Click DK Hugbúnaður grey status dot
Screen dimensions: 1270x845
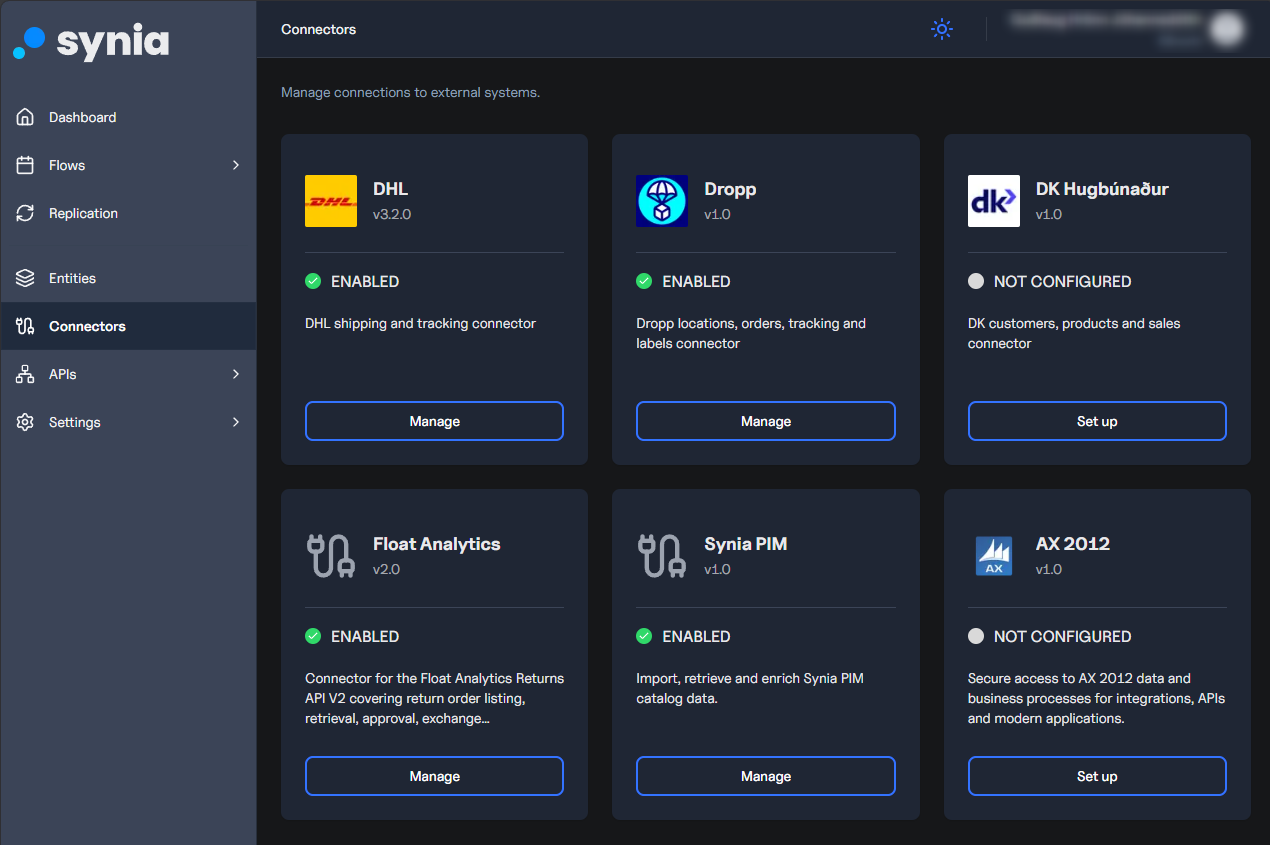[x=976, y=281]
